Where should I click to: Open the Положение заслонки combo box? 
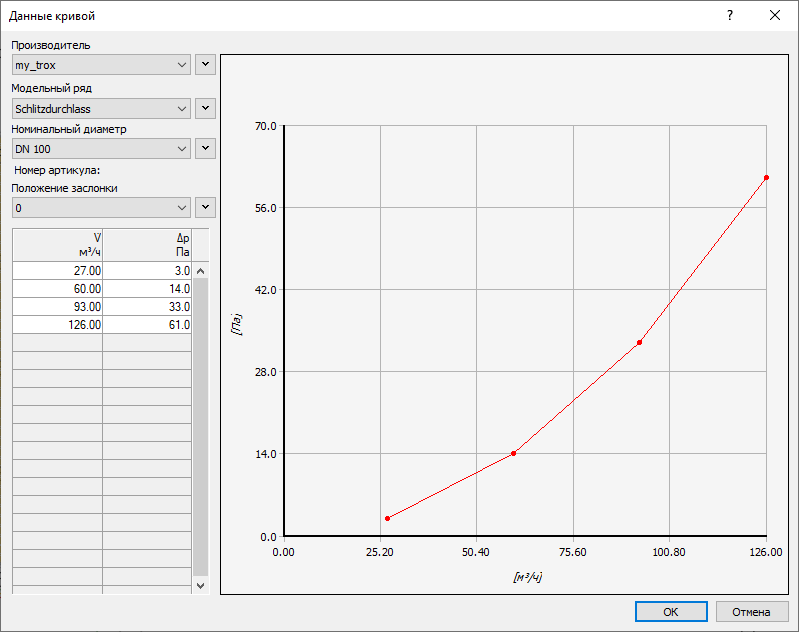tap(101, 208)
